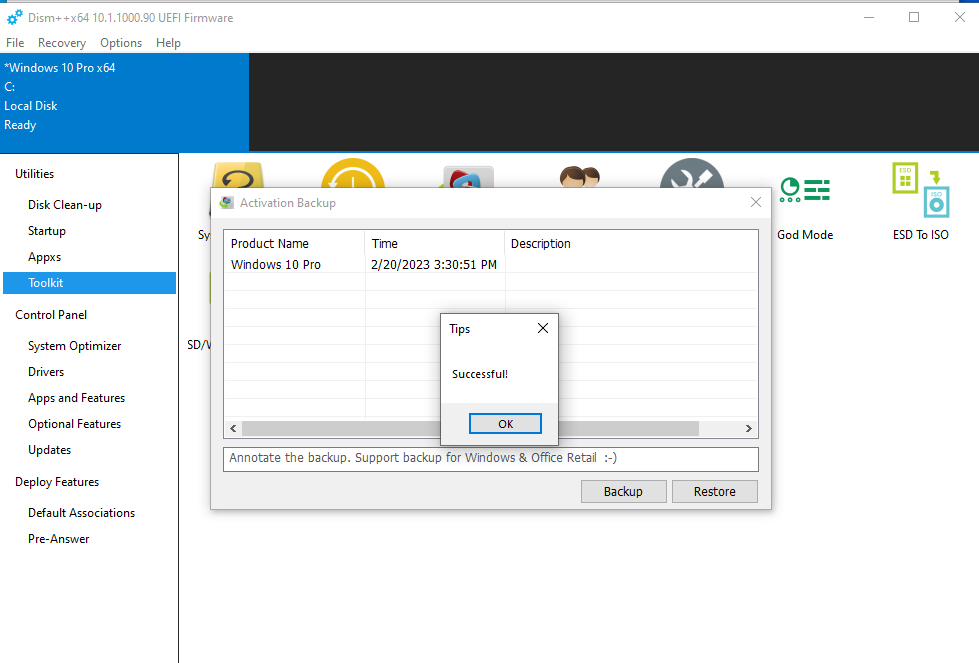This screenshot has width=979, height=663.
Task: Click the two-people toolkit icon
Action: tap(579, 176)
